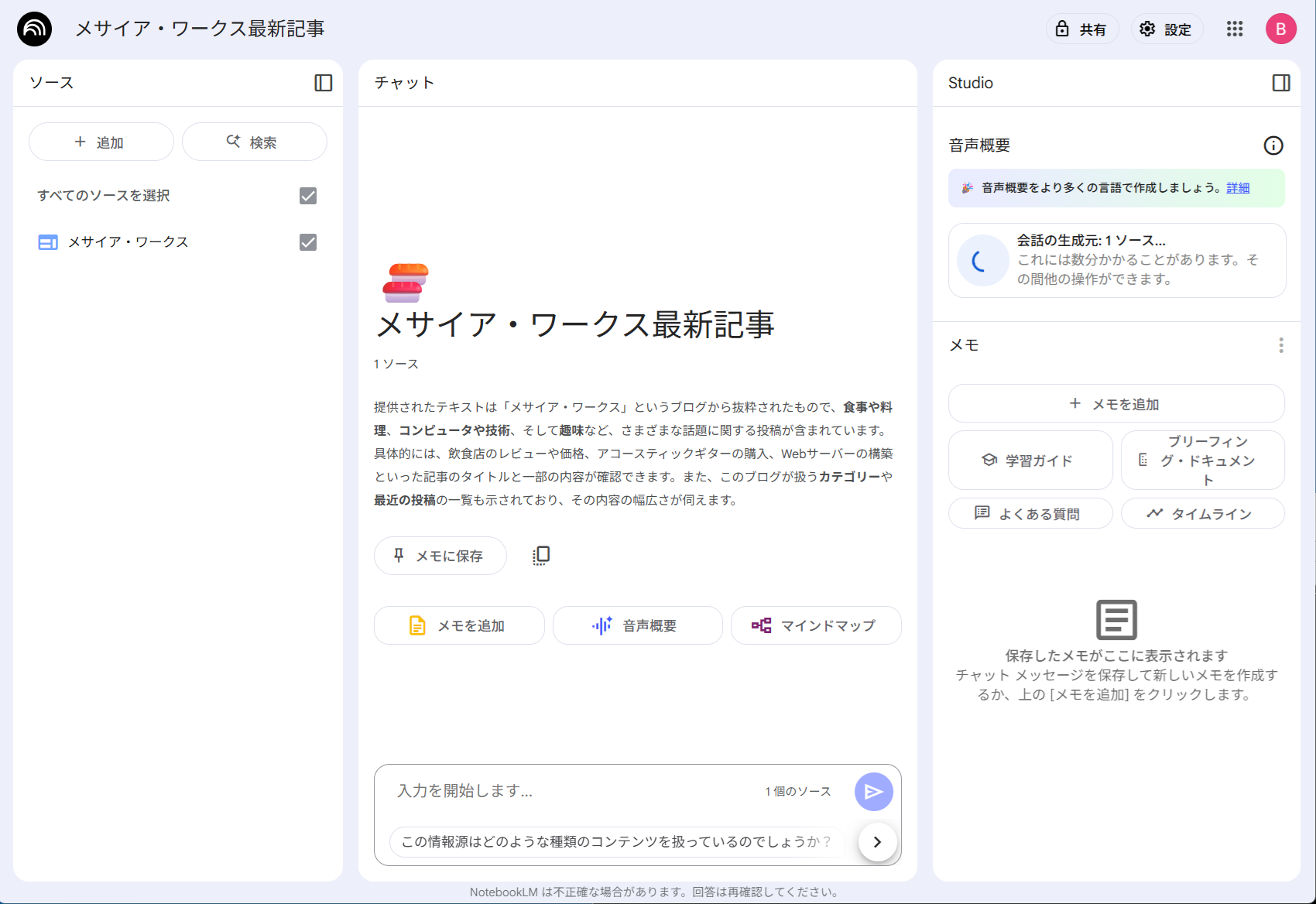Image resolution: width=1316 pixels, height=904 pixels.
Task: Click メモに保存 button
Action: coord(440,556)
